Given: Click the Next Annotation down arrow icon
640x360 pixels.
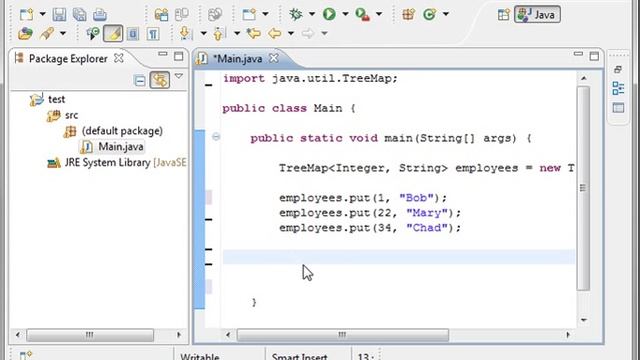Looking at the screenshot, I should coord(185,33).
